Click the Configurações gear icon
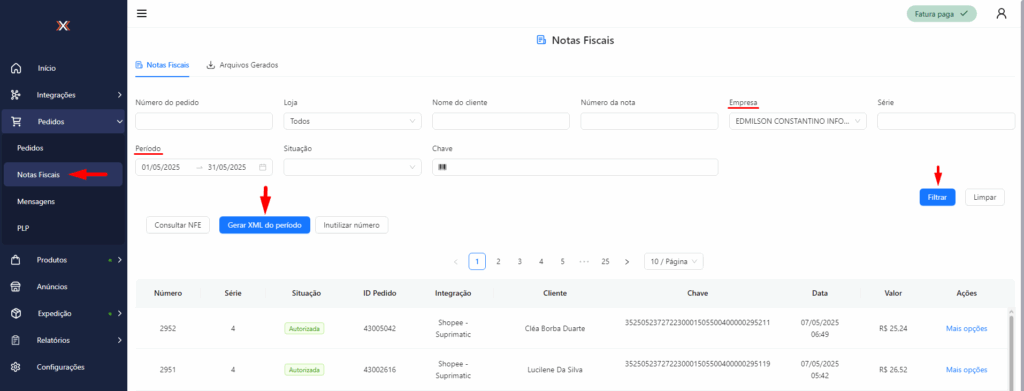The width and height of the screenshot is (1024, 391). [x=16, y=367]
